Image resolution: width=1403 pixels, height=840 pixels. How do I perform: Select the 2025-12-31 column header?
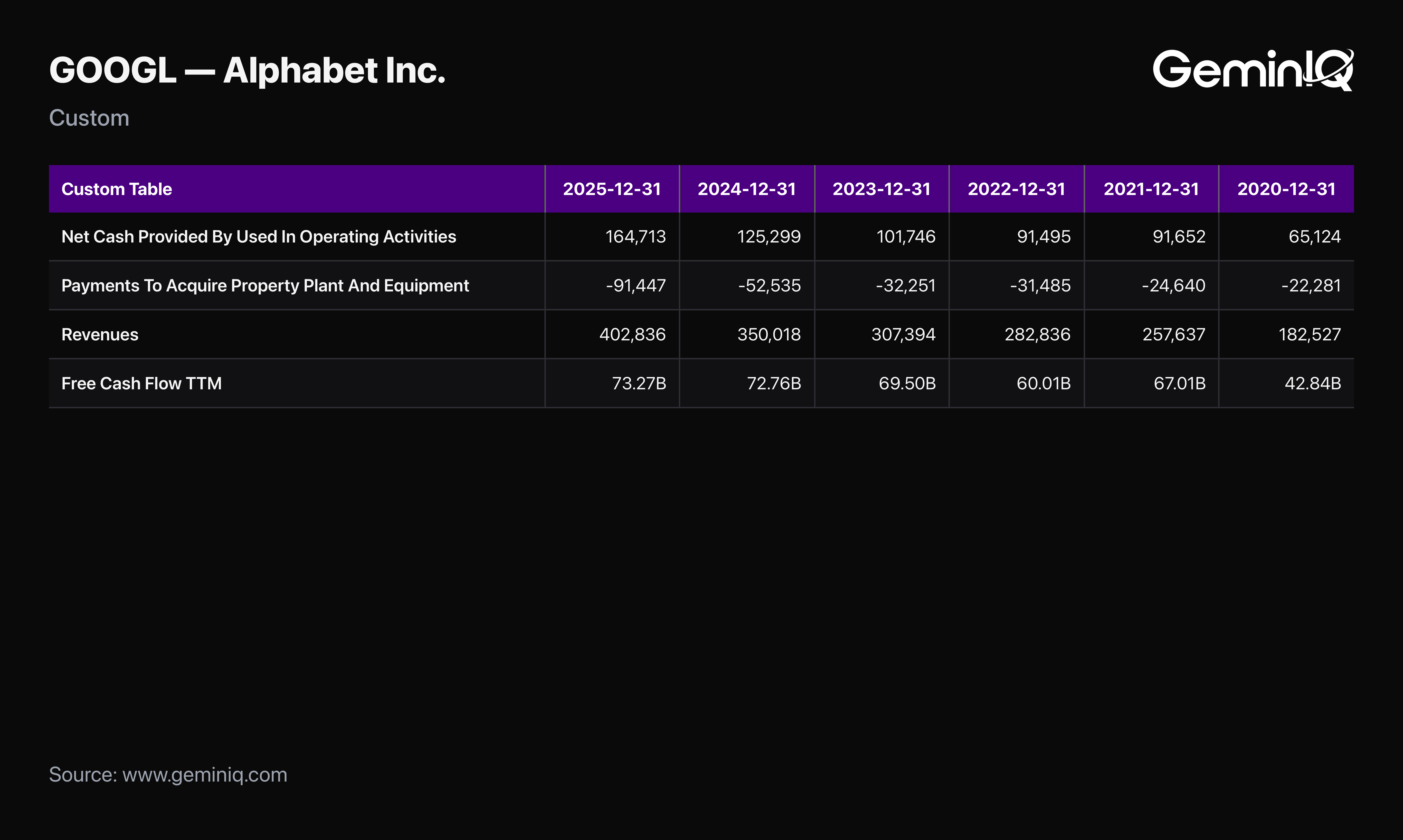612,189
